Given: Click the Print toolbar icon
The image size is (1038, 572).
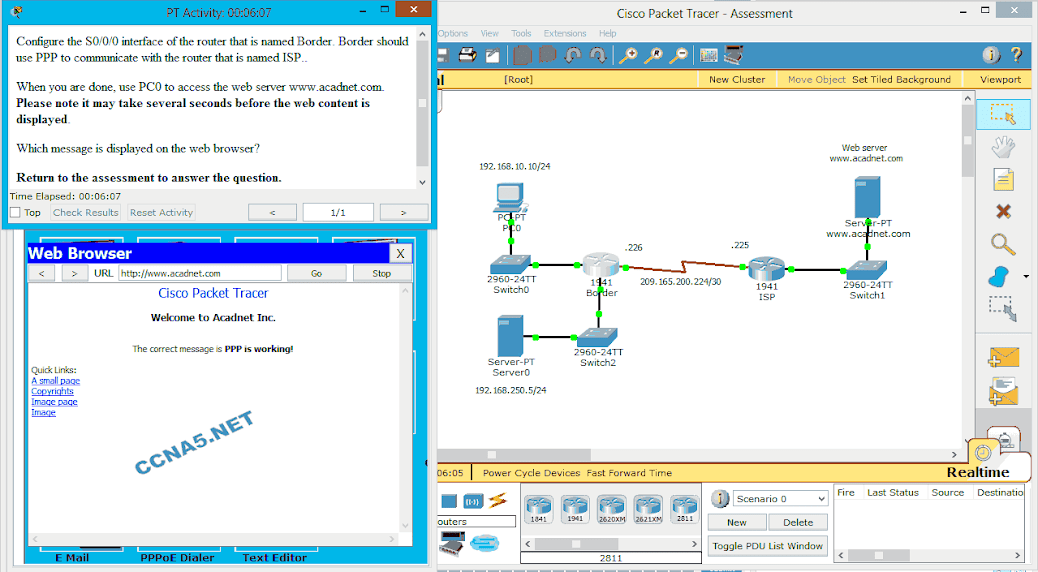Looking at the screenshot, I should (x=467, y=55).
